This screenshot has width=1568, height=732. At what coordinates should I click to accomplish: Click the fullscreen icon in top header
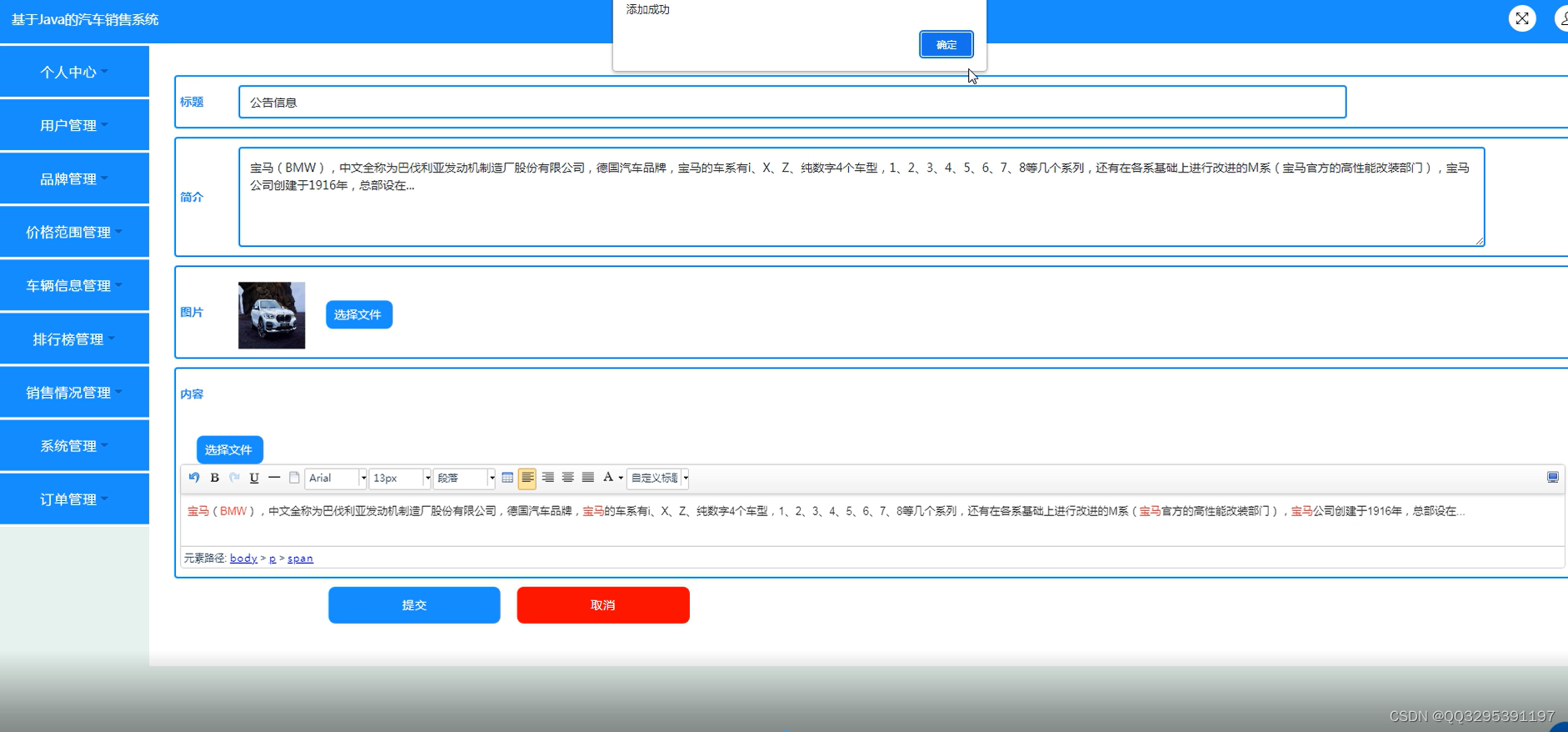point(1522,18)
